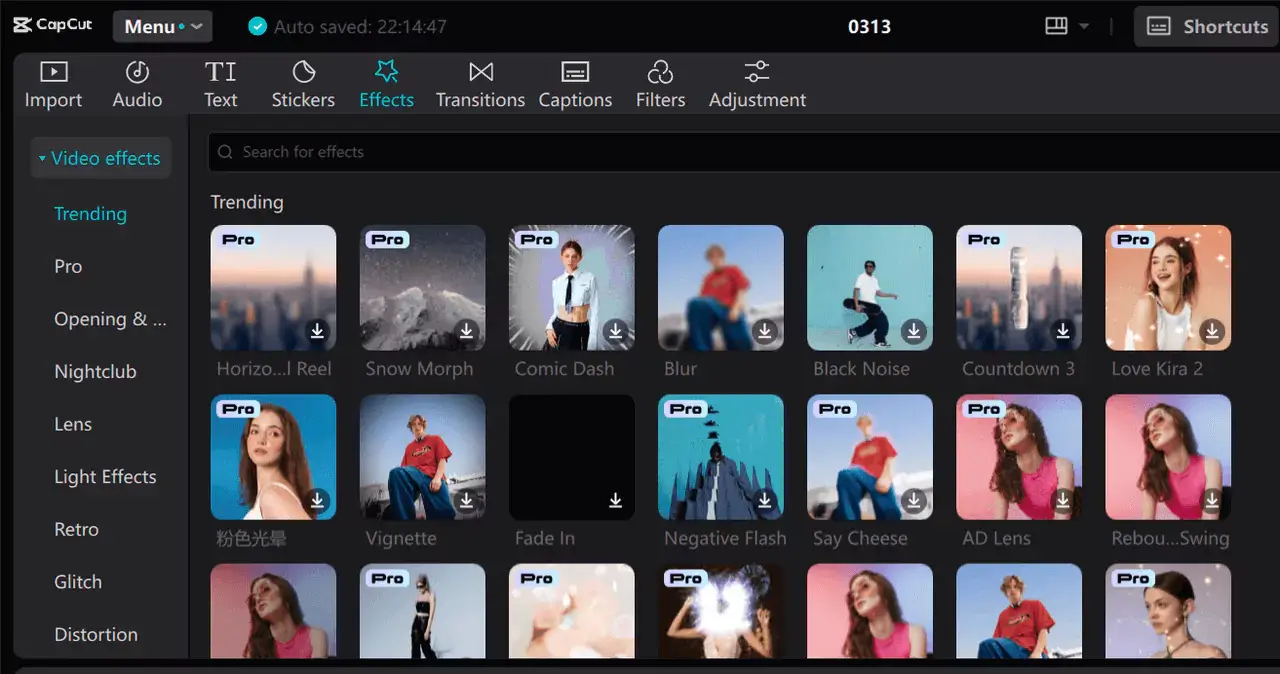This screenshot has height=674, width=1280.
Task: Collapse the Video effects category list
Action: 100,158
